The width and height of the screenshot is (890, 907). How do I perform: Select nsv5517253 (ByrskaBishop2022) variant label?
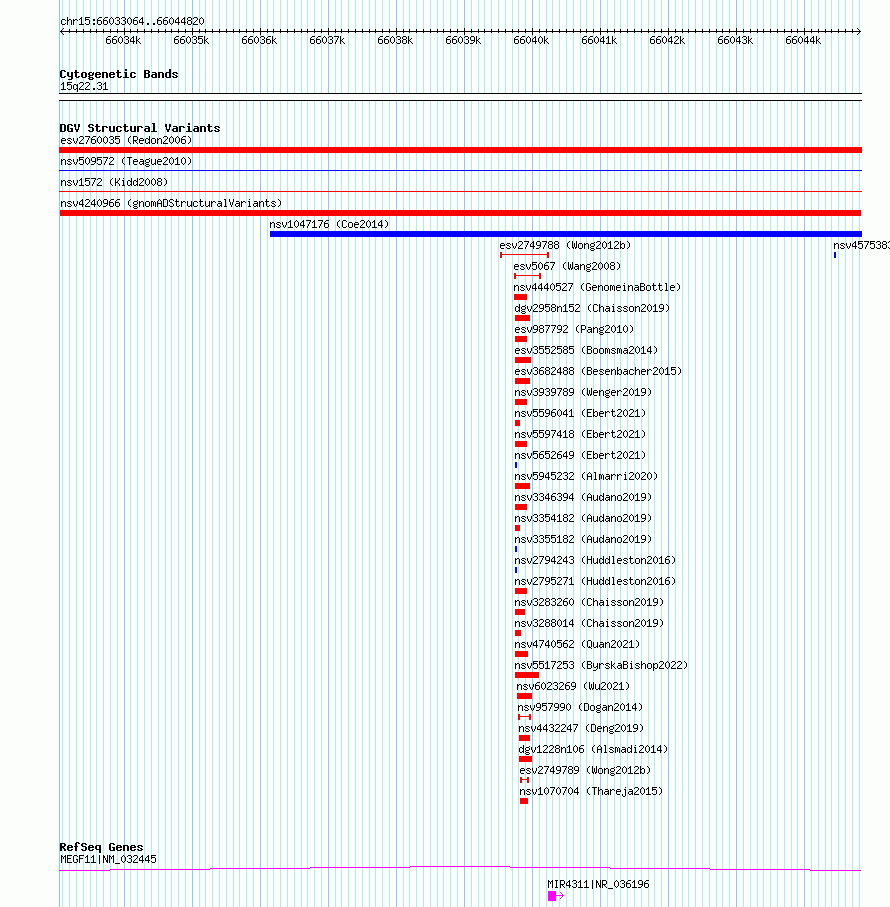pyautogui.click(x=601, y=666)
